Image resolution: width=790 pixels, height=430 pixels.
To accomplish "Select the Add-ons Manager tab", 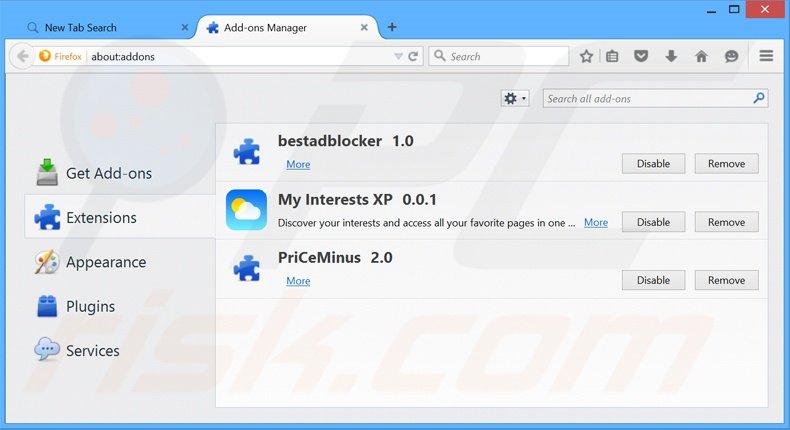I will point(287,28).
